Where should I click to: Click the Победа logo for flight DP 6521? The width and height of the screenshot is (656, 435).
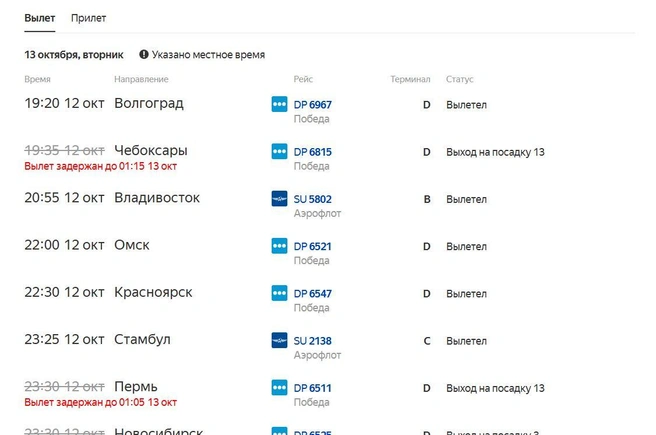click(279, 246)
